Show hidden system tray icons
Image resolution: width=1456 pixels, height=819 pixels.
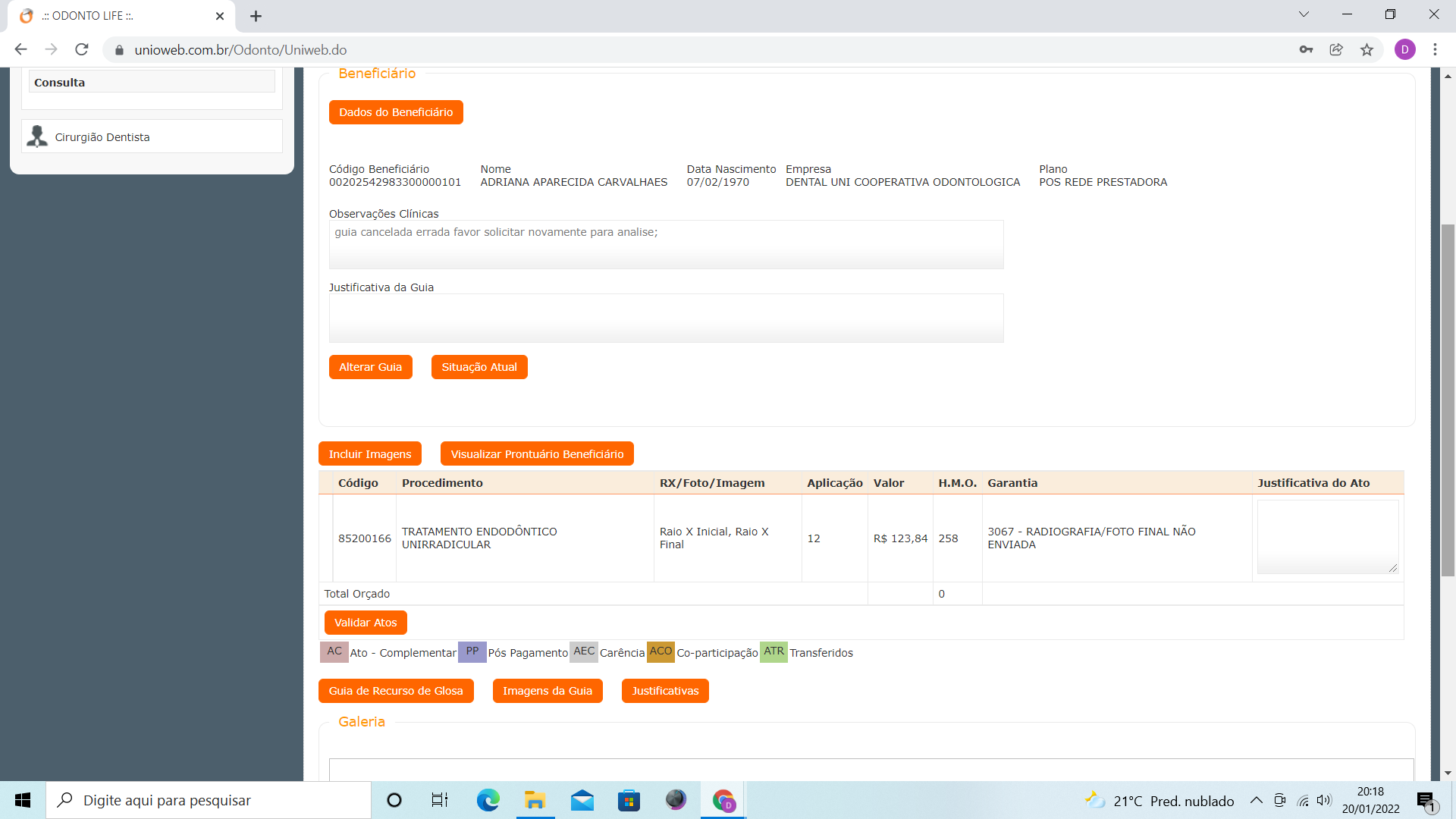(1256, 800)
